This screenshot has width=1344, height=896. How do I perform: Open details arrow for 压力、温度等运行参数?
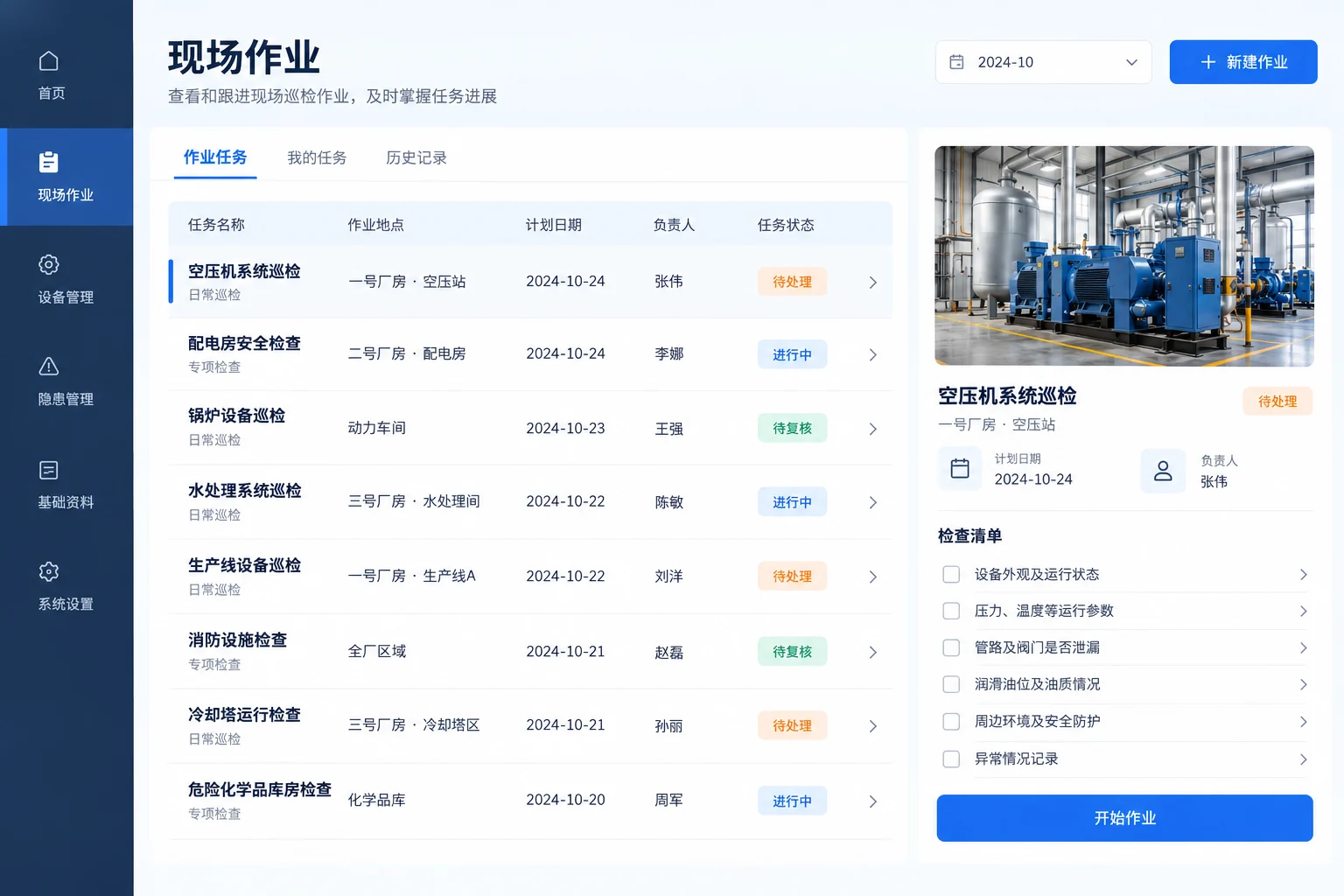click(1303, 612)
